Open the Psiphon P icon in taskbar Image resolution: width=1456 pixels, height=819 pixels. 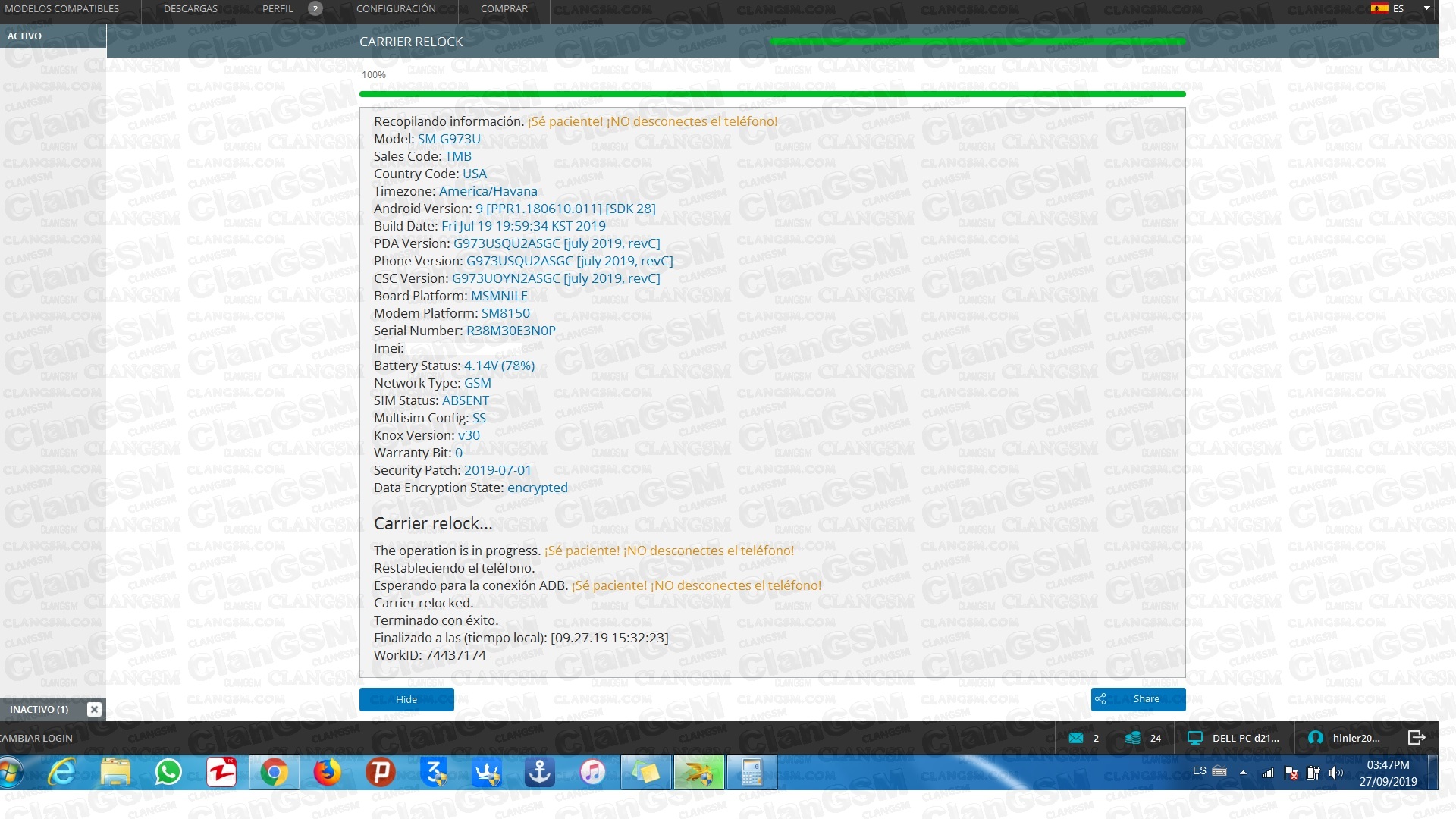pyautogui.click(x=381, y=773)
